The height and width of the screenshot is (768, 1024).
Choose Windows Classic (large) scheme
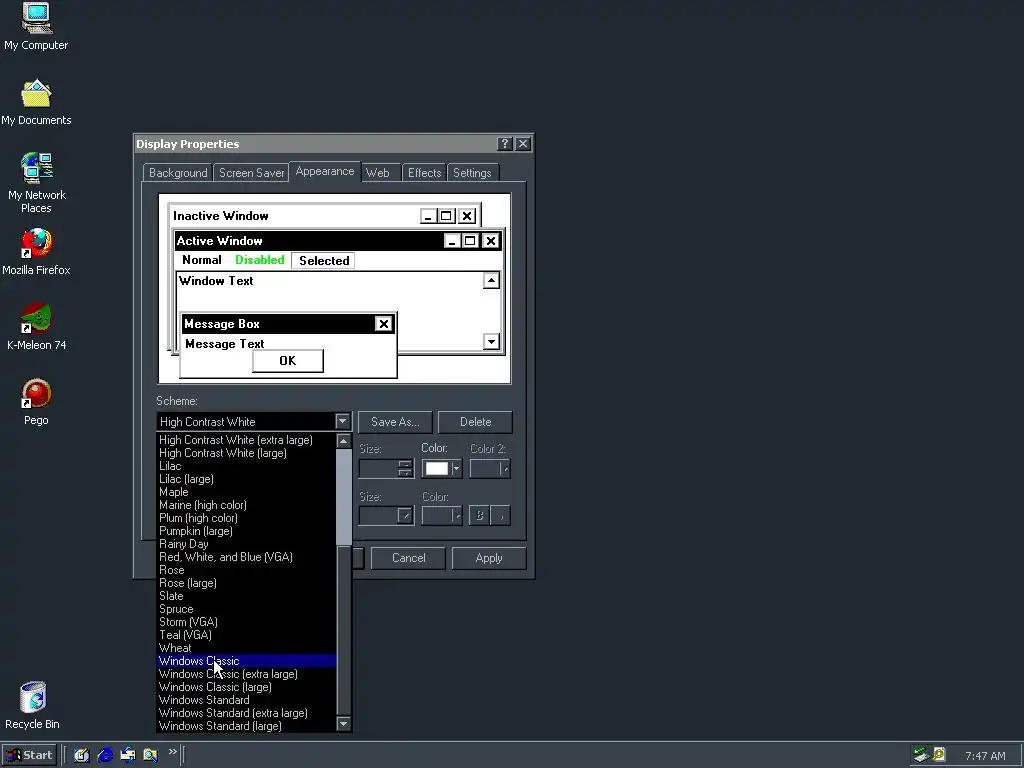click(246, 687)
